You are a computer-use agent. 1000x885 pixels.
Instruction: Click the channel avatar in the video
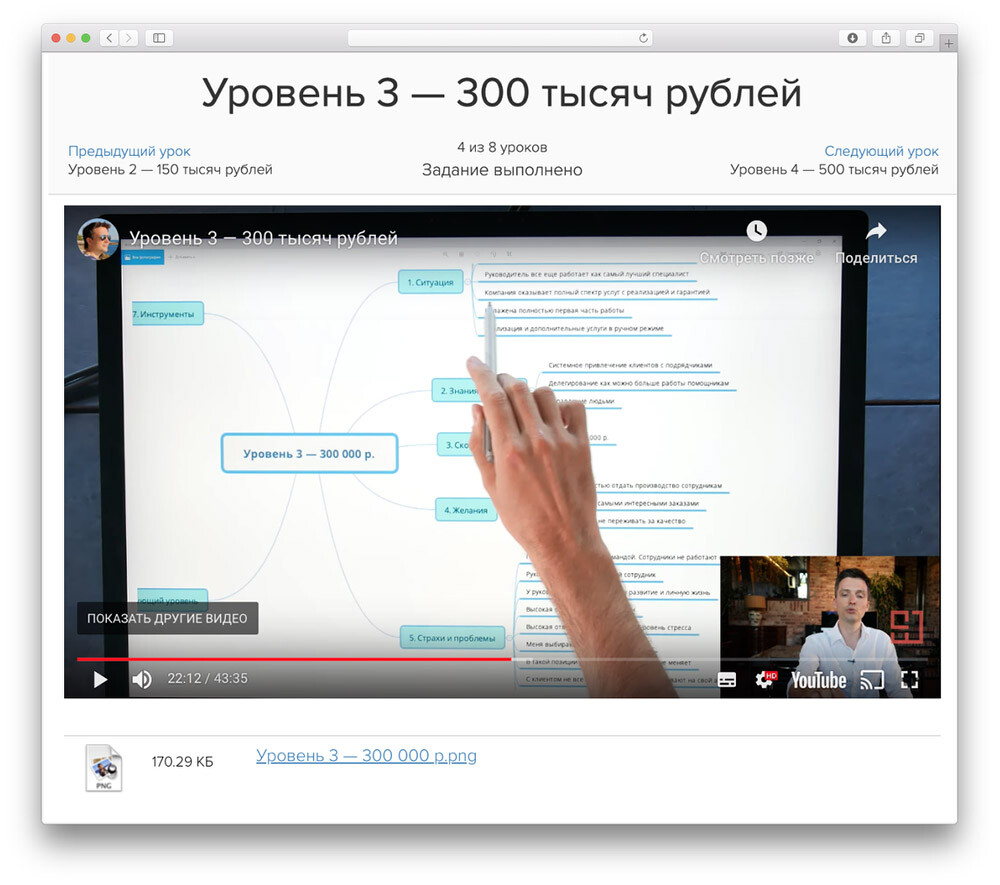(98, 239)
